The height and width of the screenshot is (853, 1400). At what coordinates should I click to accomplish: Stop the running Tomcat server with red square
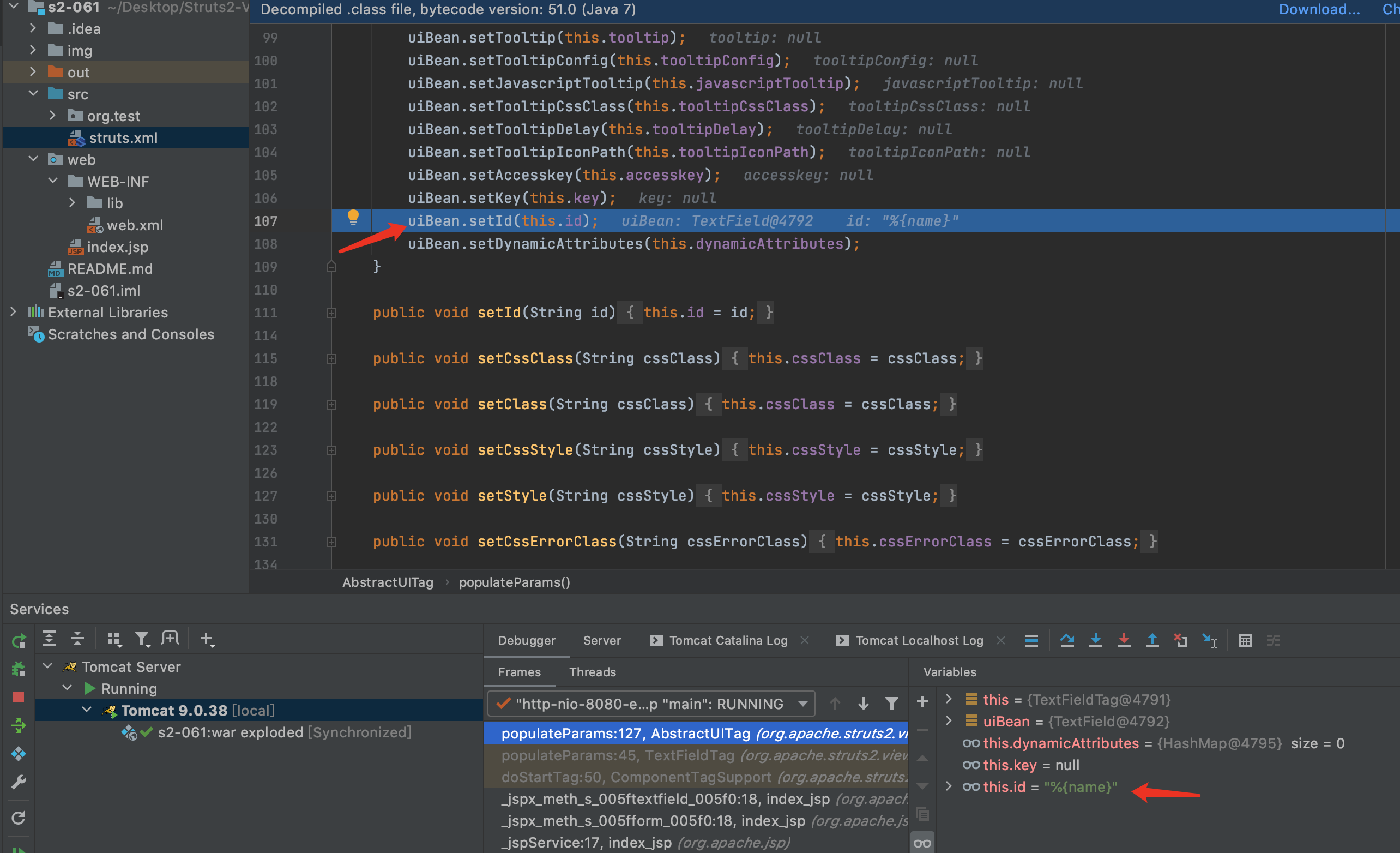[x=19, y=697]
